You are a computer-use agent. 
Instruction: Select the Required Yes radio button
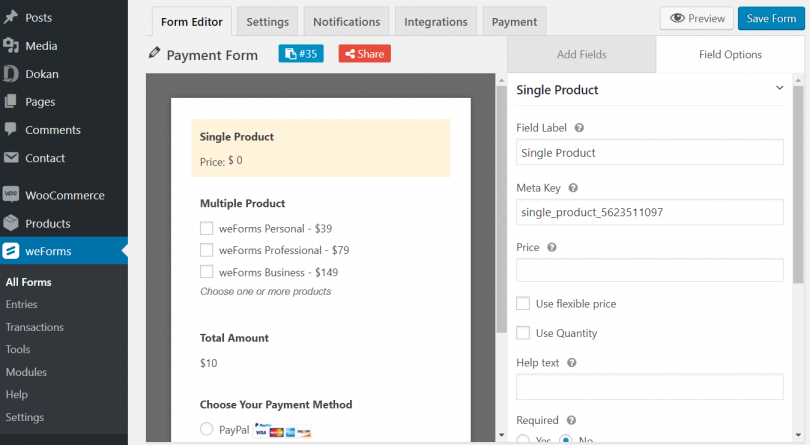(523, 440)
